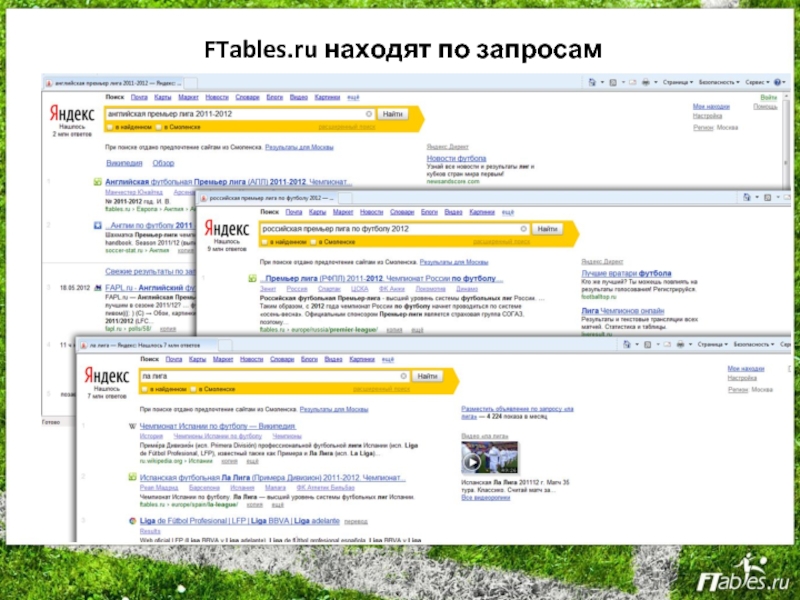The height and width of the screenshot is (600, 800).
Task: Open 'Новости футбола' ad link
Action: (456, 158)
